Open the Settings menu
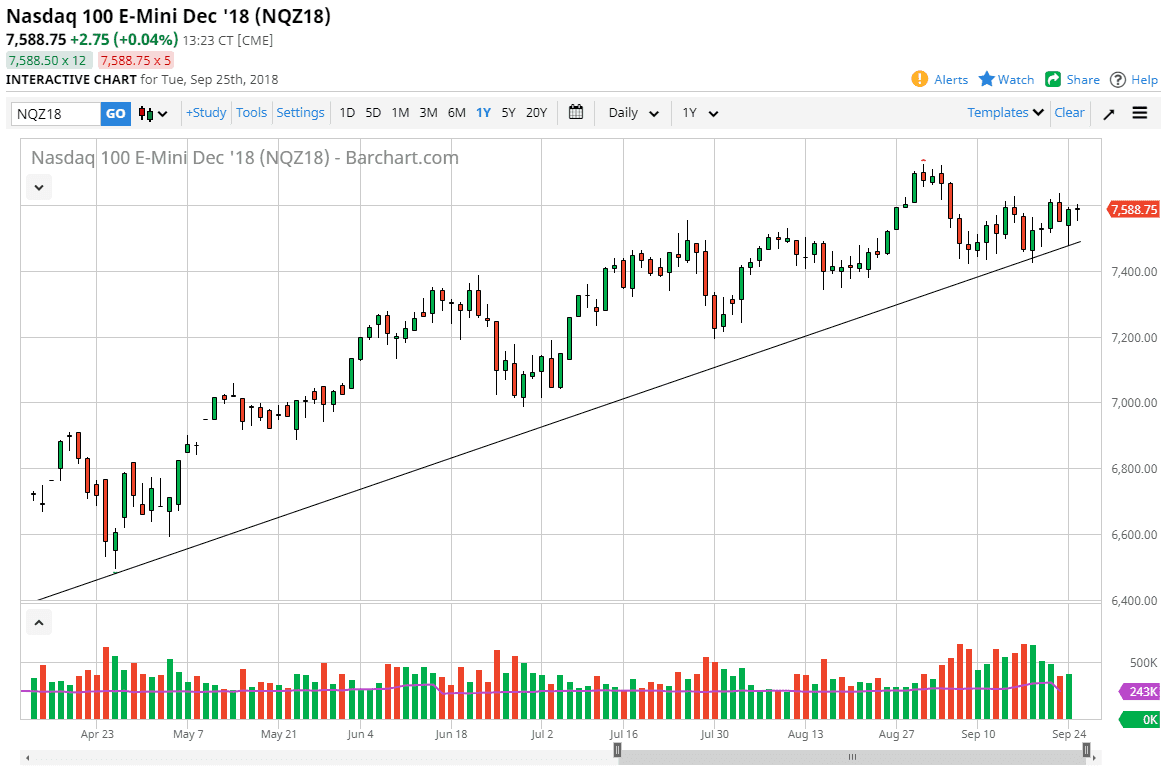Image resolution: width=1164 pixels, height=766 pixels. [x=300, y=113]
